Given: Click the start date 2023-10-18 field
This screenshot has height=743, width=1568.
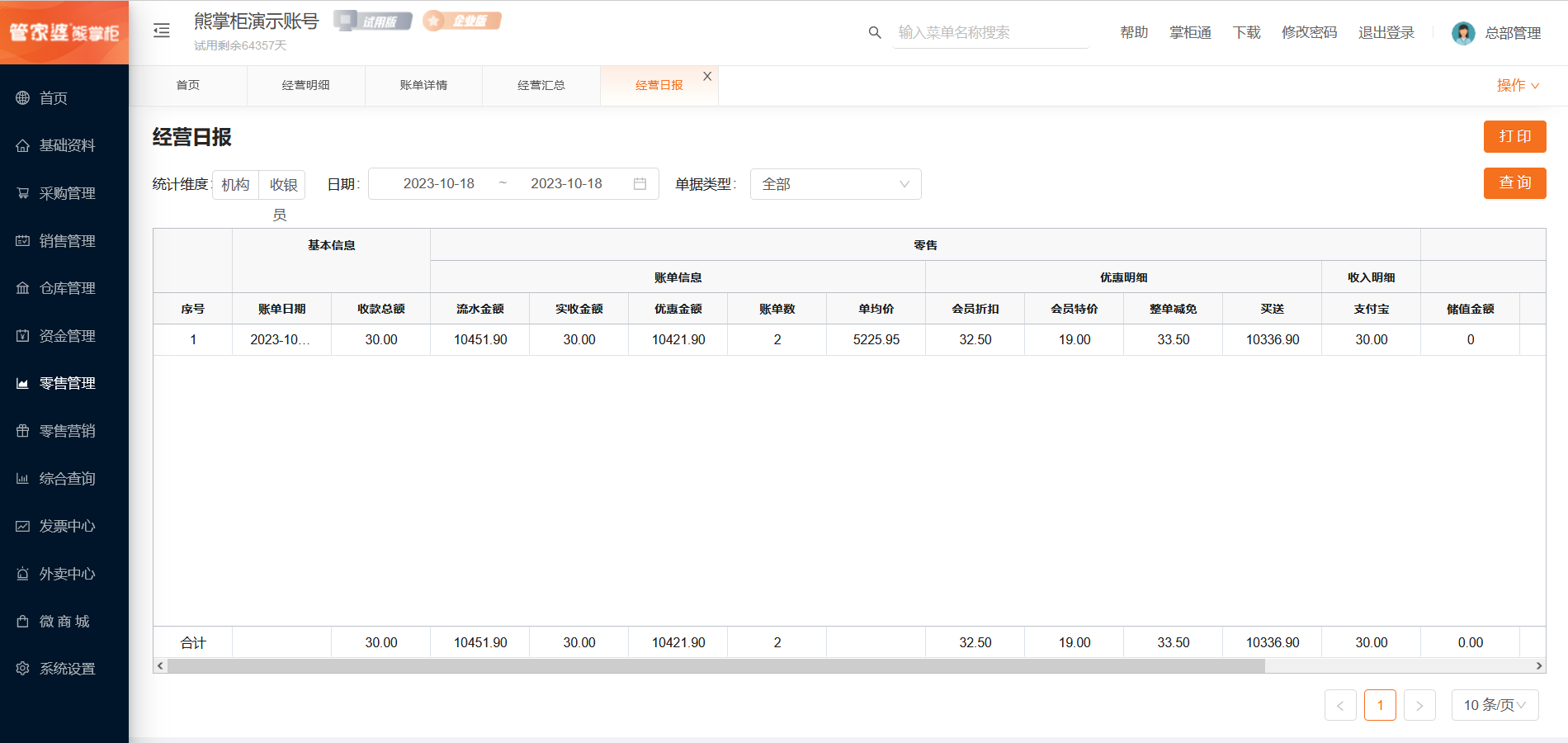Looking at the screenshot, I should [438, 183].
